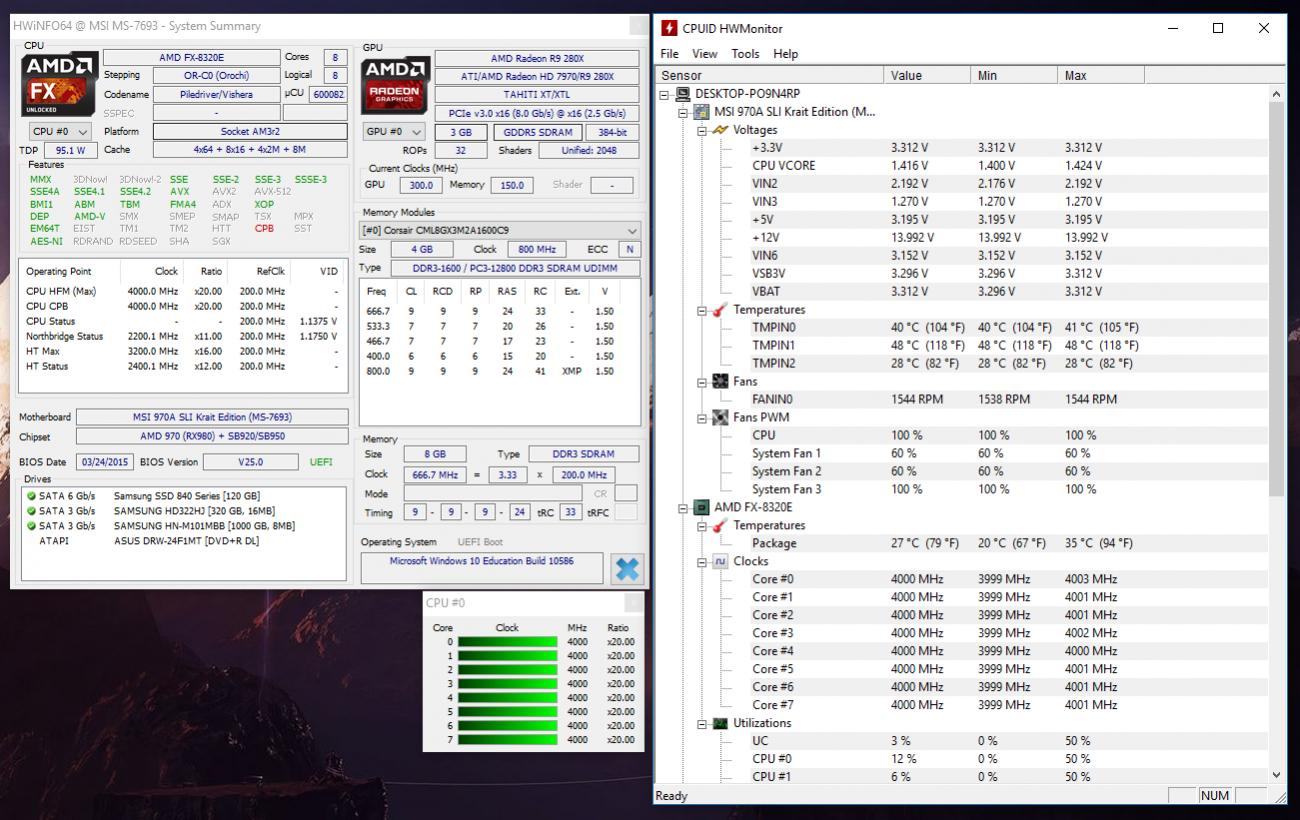Click the Value column header
This screenshot has width=1300, height=820.
(928, 75)
